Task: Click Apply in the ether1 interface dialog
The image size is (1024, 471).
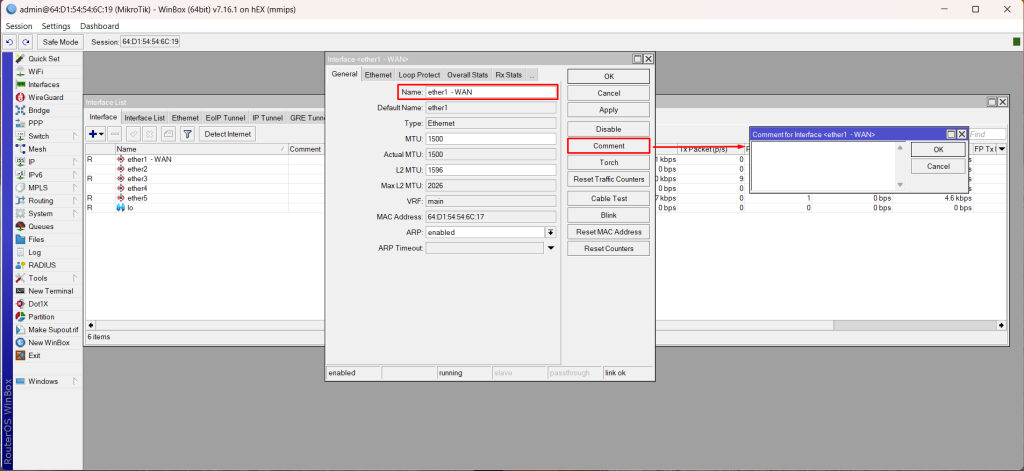Action: click(609, 110)
